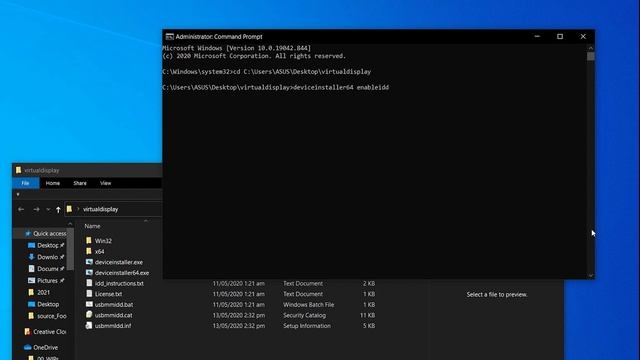Open the File tab in File Explorer

pyautogui.click(x=25, y=183)
